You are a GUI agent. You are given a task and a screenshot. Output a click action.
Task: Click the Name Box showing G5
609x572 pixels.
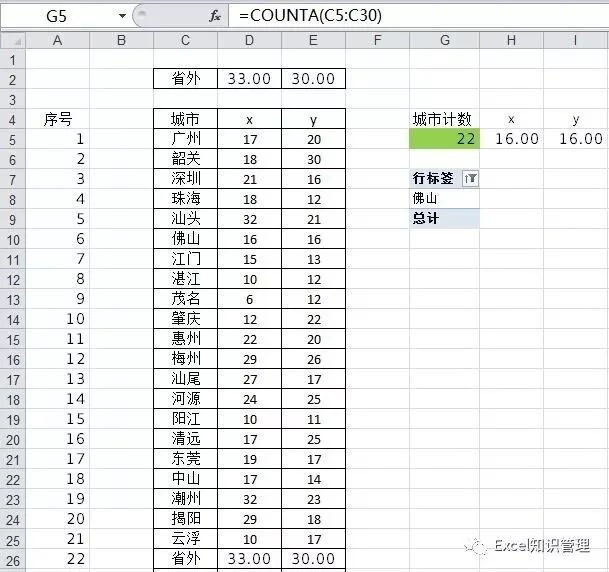pos(58,16)
